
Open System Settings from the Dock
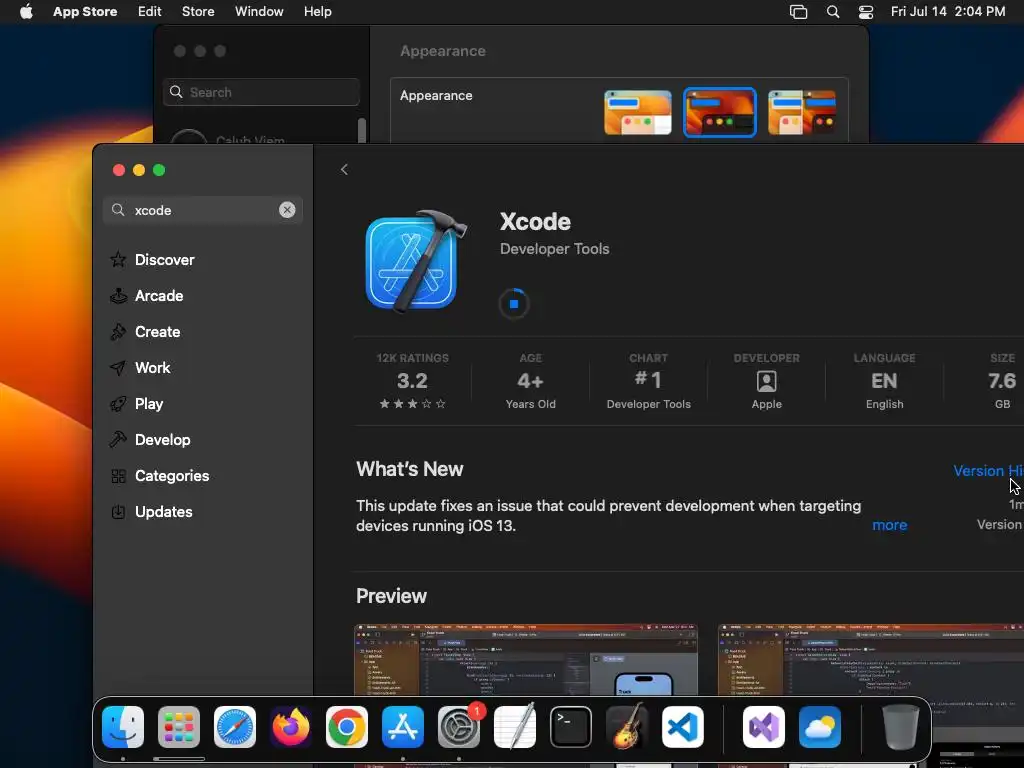coord(459,727)
